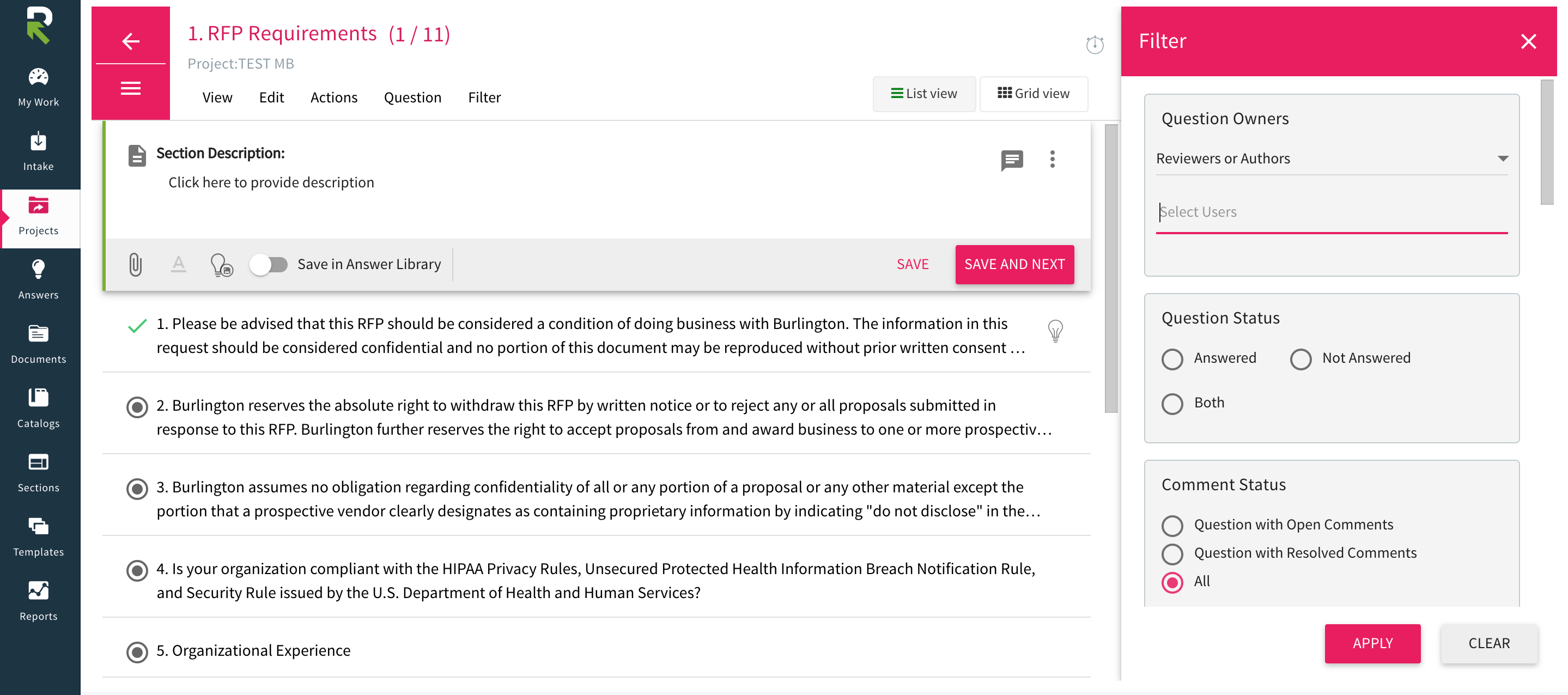Select Question with Open Comments option
This screenshot has width=1568, height=695.
coord(1172,525)
